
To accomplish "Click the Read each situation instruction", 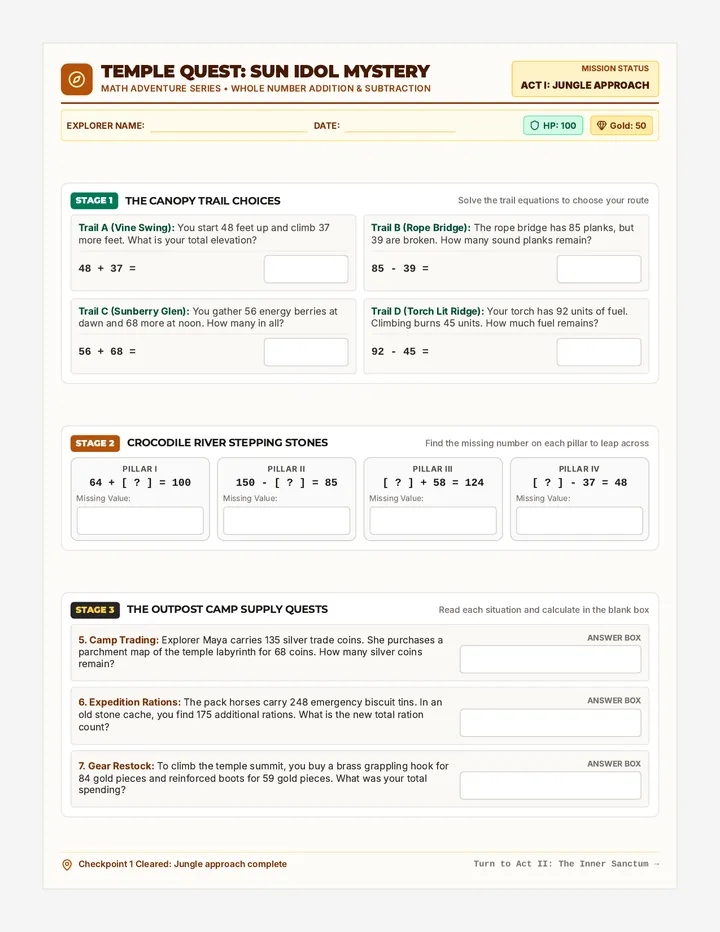I will pos(544,610).
